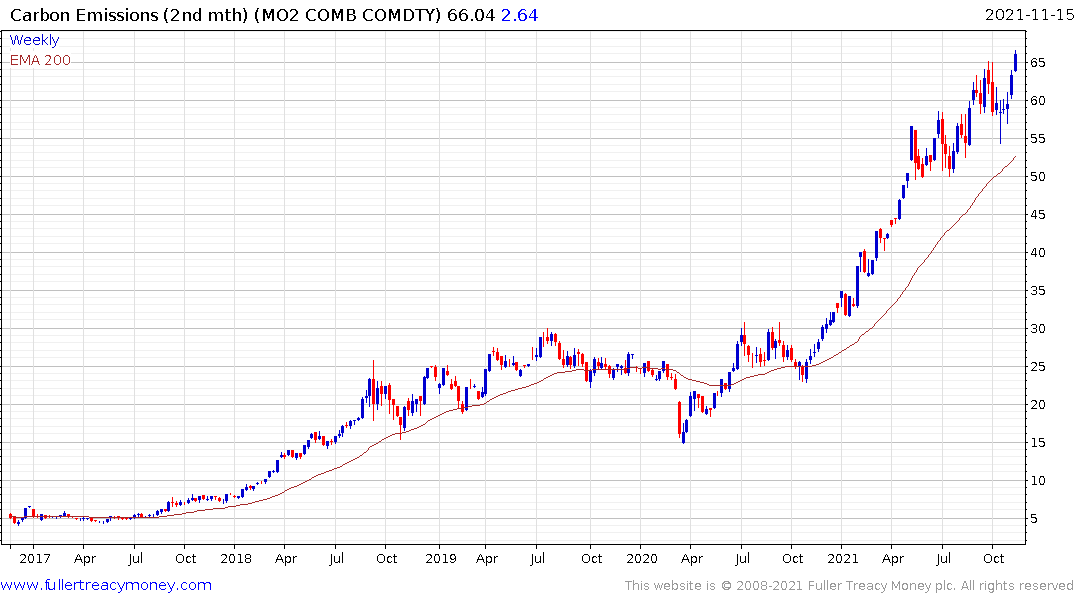
Task: Click the chart title 'Carbon Emissions (2nd mth)'
Action: 129,15
